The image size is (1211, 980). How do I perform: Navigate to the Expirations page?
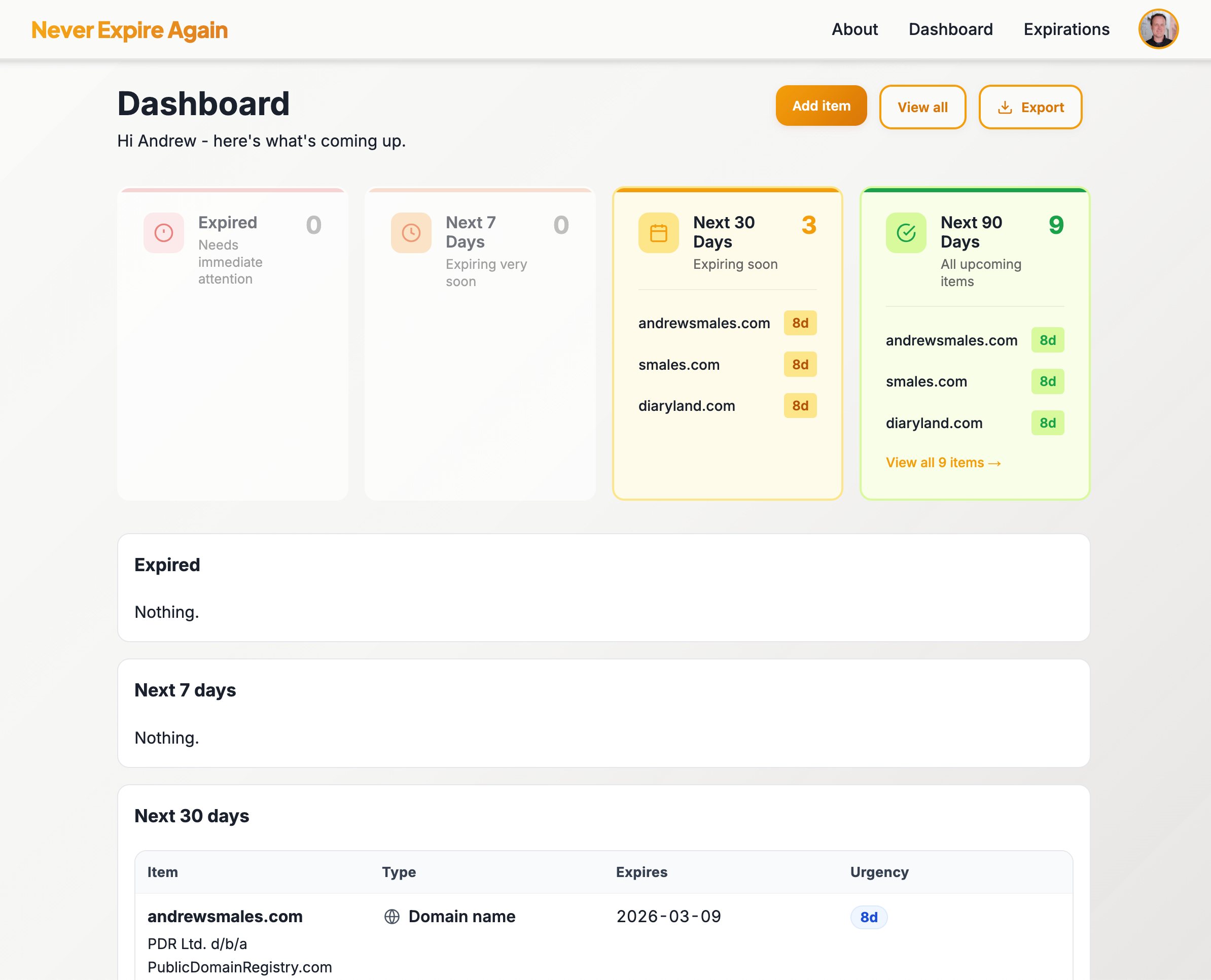(1066, 29)
